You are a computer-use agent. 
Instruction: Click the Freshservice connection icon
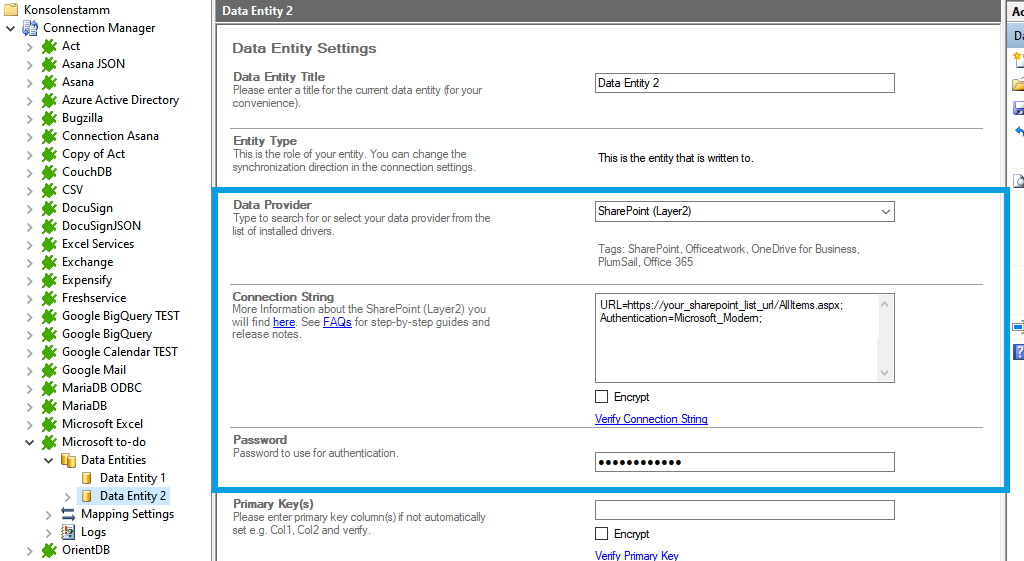pyautogui.click(x=49, y=298)
